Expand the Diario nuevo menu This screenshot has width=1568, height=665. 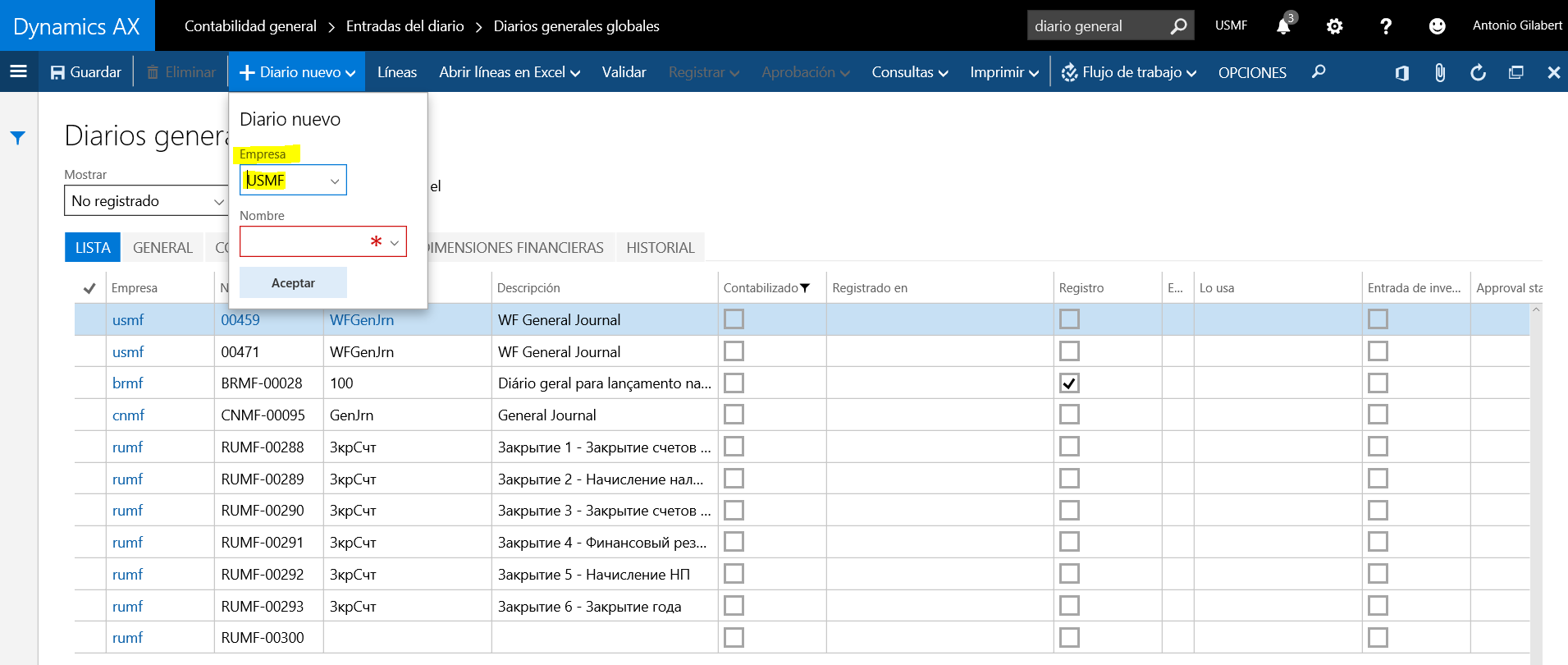(x=297, y=72)
